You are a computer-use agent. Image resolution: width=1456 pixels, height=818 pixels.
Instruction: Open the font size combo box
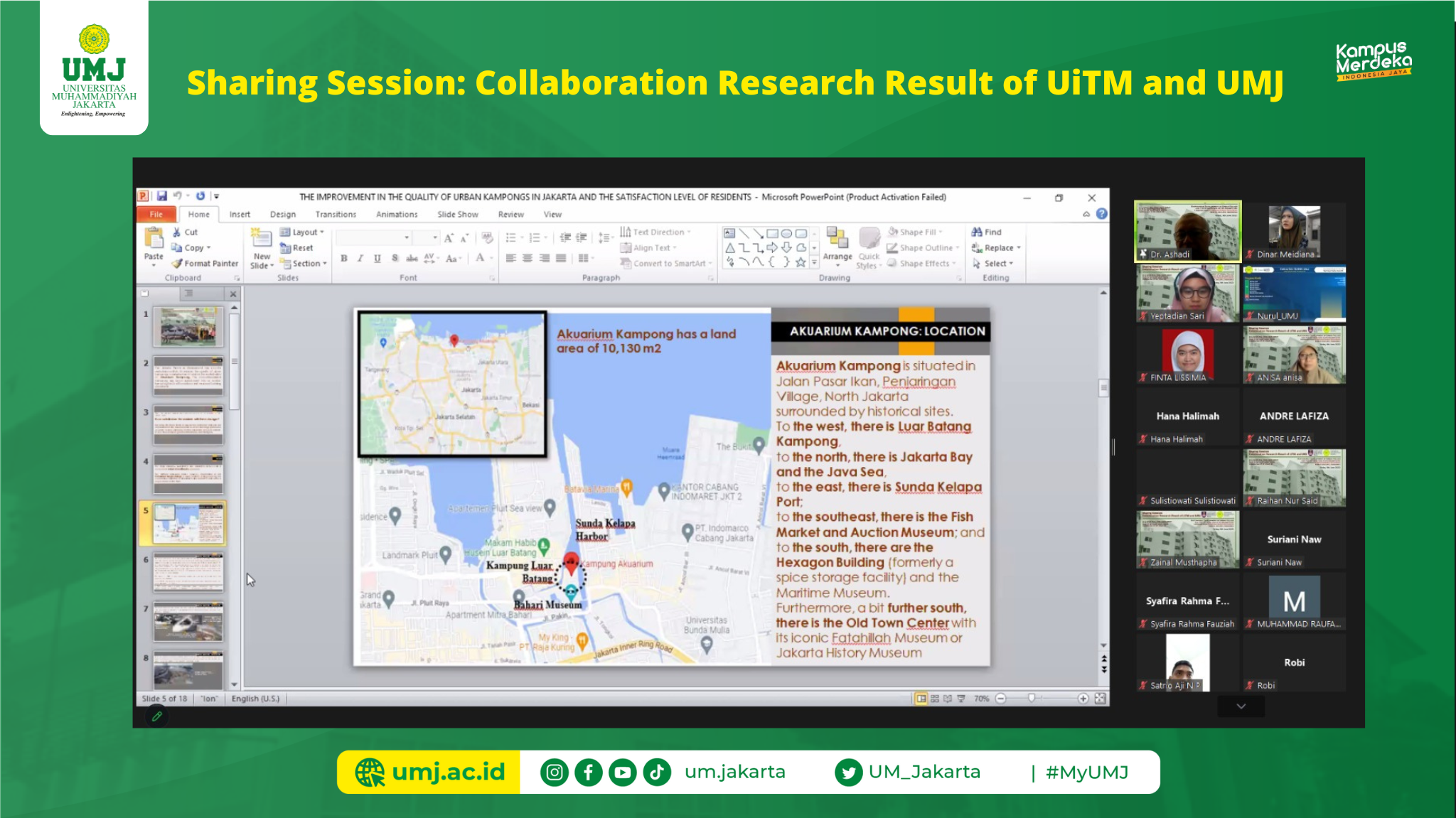pyautogui.click(x=428, y=238)
